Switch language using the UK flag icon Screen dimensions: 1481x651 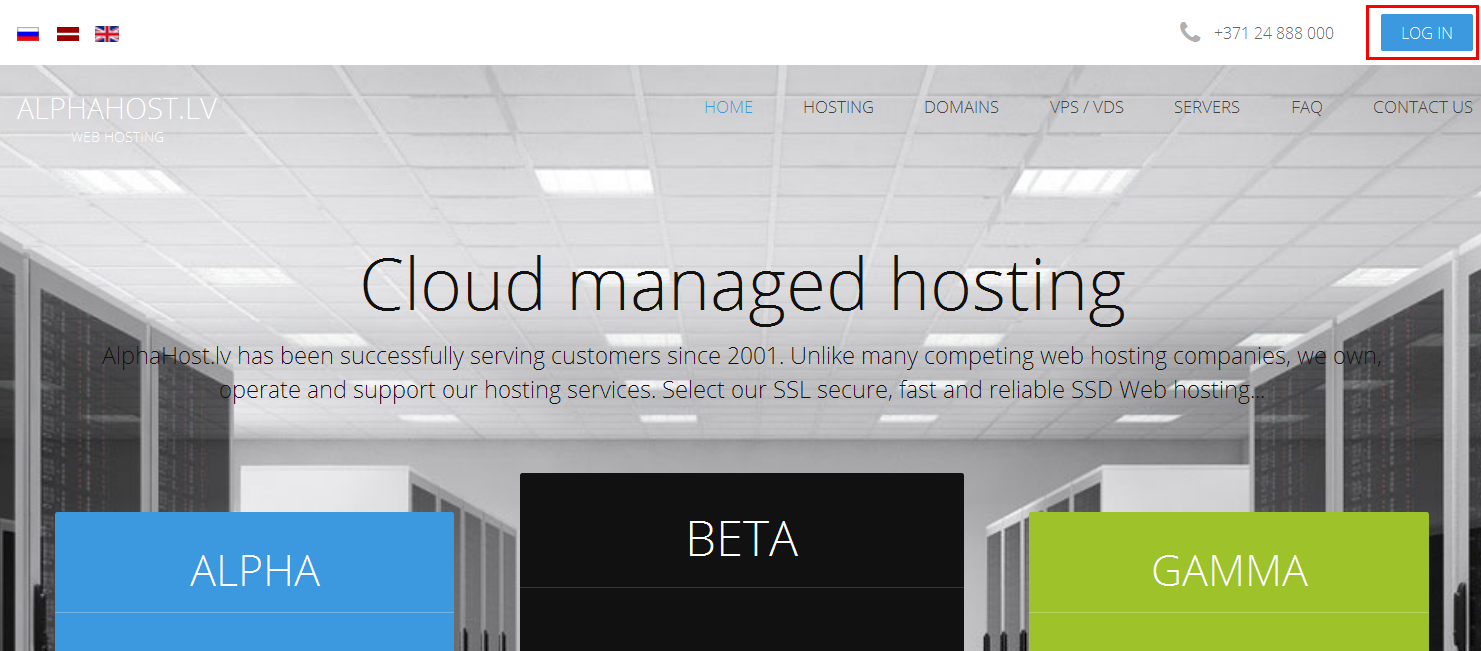pos(107,33)
